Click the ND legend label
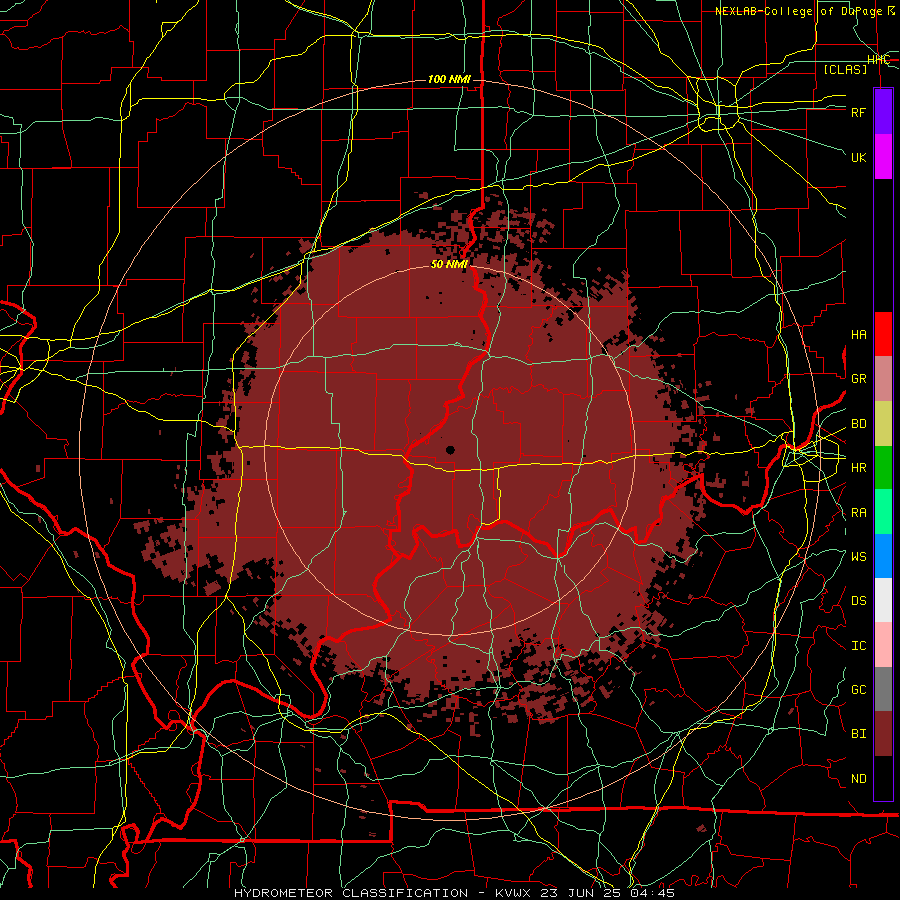The image size is (900, 900). click(859, 779)
